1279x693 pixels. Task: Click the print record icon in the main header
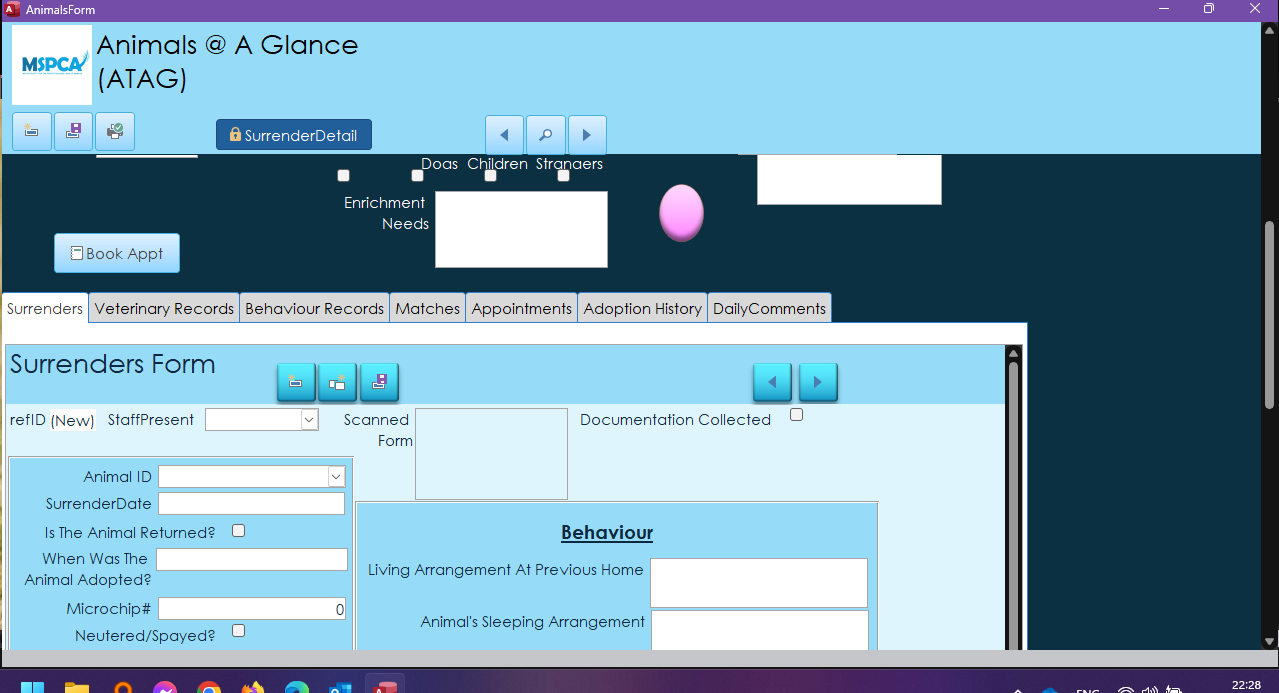(115, 131)
